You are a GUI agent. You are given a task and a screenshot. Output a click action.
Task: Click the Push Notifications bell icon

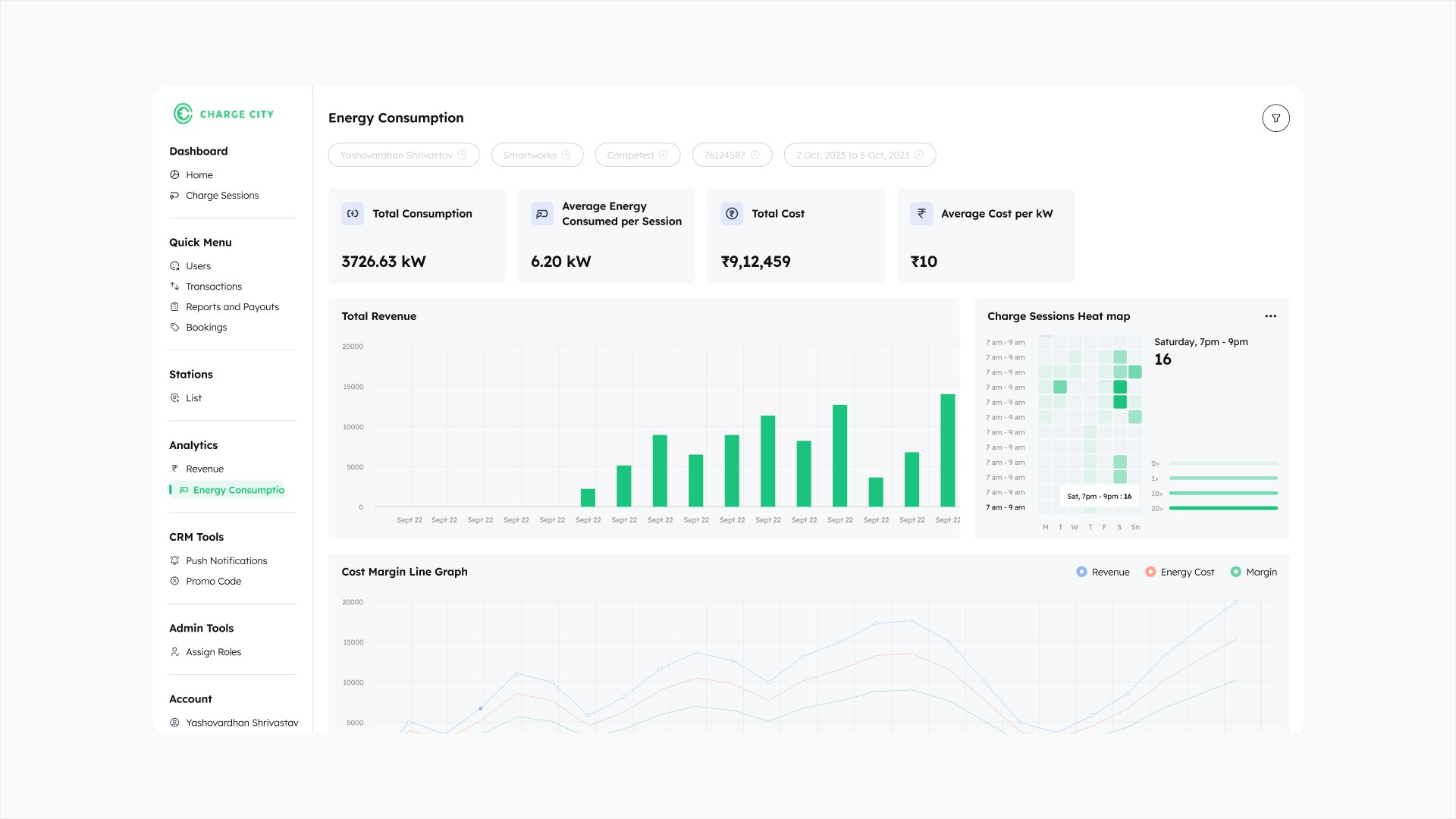(175, 561)
